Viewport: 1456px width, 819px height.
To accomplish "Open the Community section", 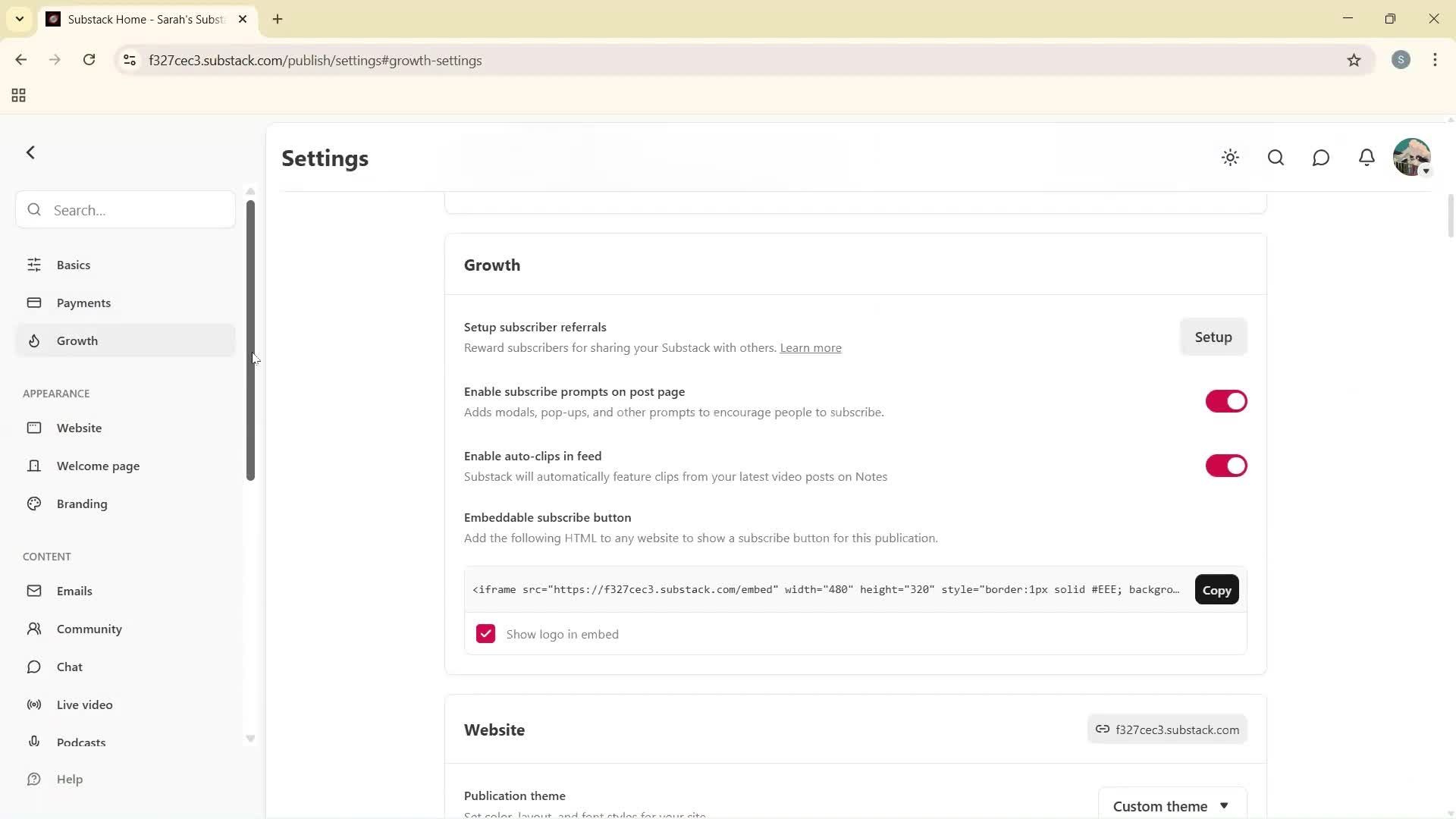I will point(89,629).
